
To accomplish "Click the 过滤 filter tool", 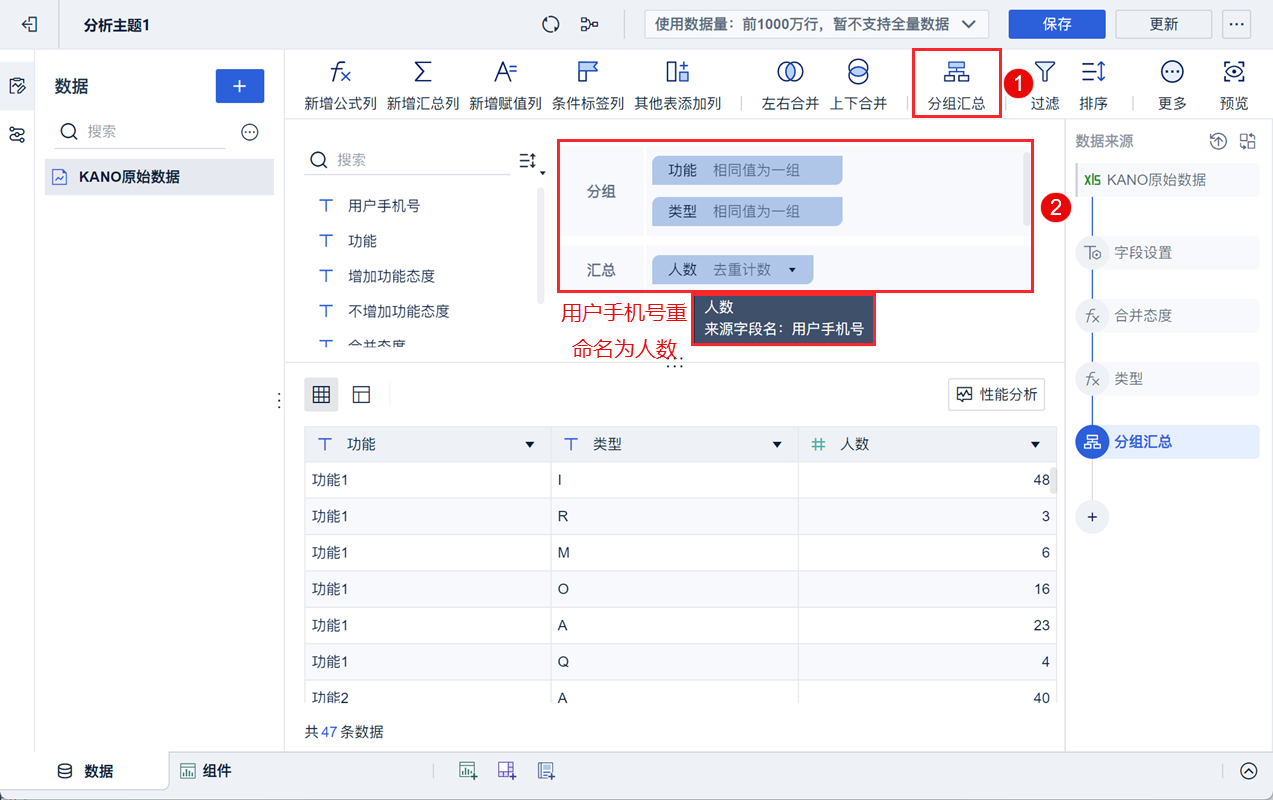I will click(x=1045, y=86).
